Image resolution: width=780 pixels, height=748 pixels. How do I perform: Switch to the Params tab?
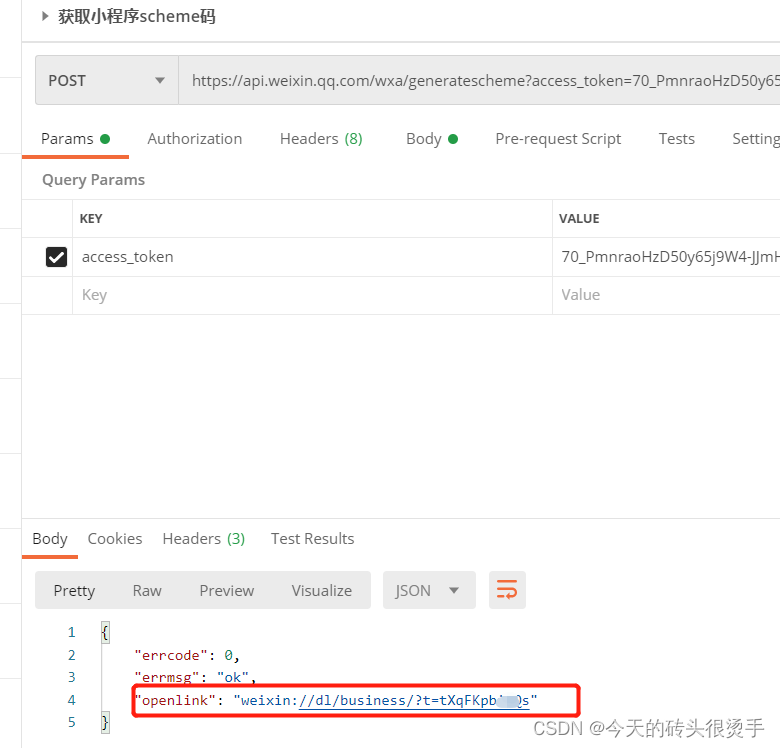tap(75, 139)
